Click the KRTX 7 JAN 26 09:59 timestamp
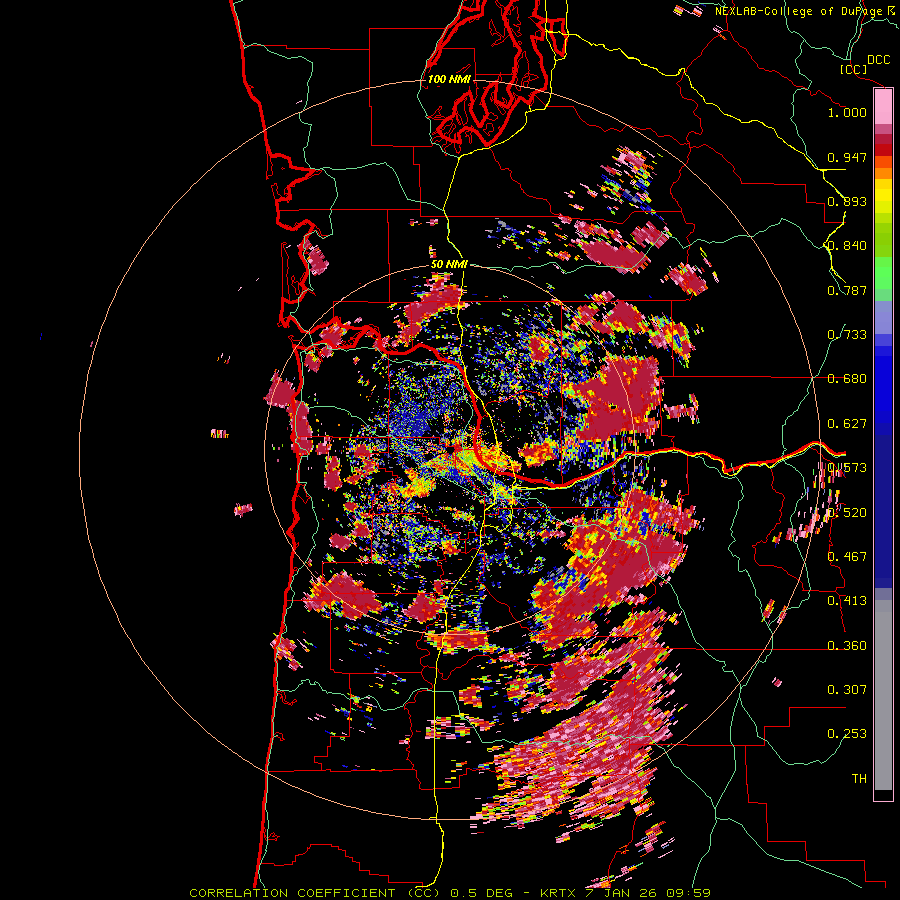 pyautogui.click(x=625, y=893)
